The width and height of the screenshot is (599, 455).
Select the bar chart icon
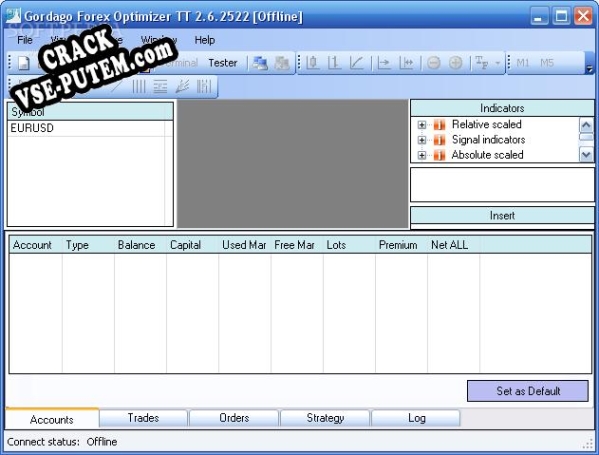click(334, 63)
